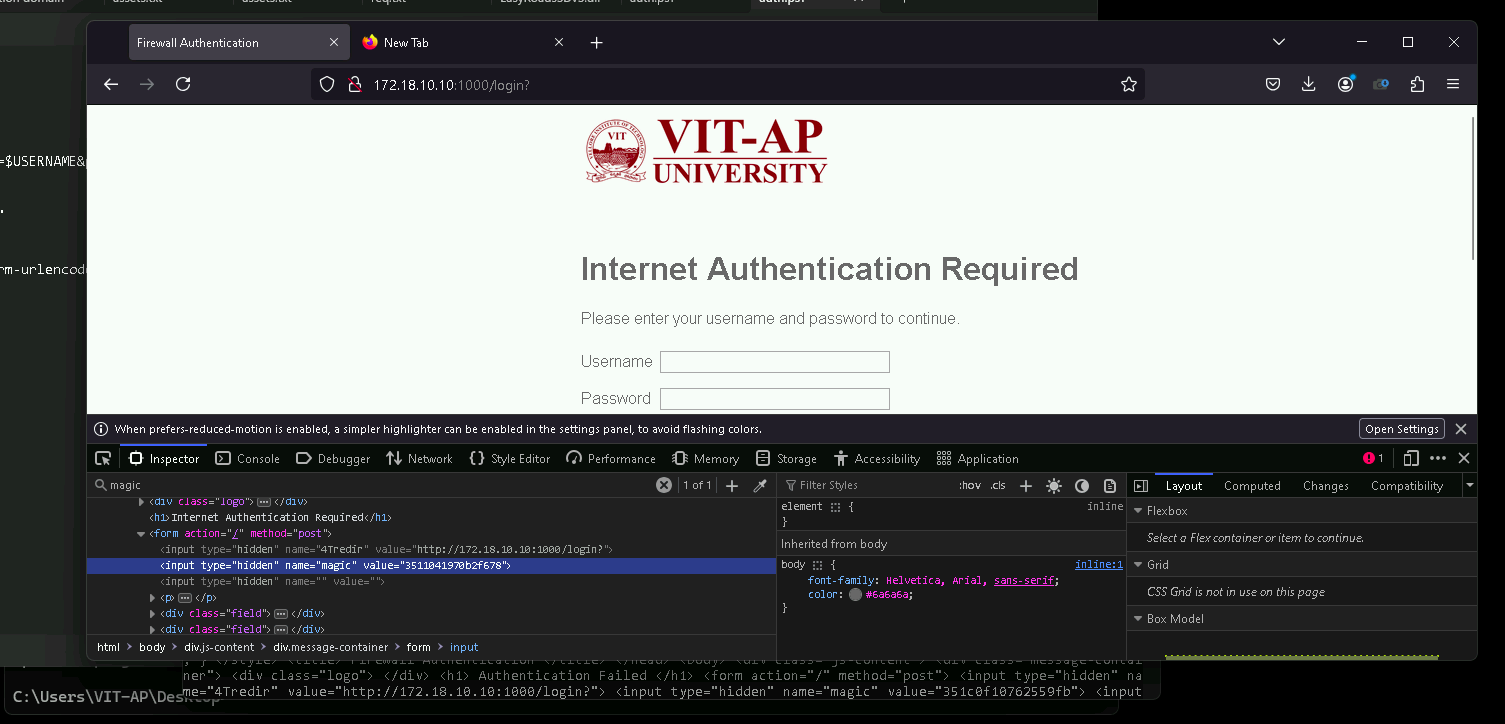
Task: Collapse the Flexbox section
Action: coord(1138,511)
